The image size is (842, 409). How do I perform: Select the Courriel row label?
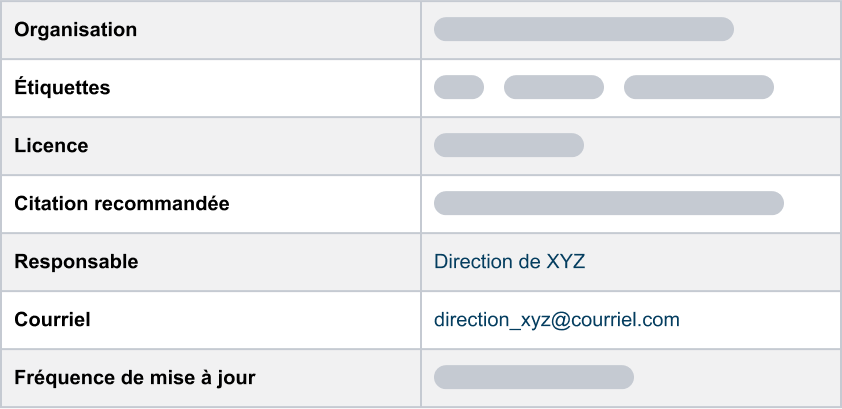click(52, 320)
